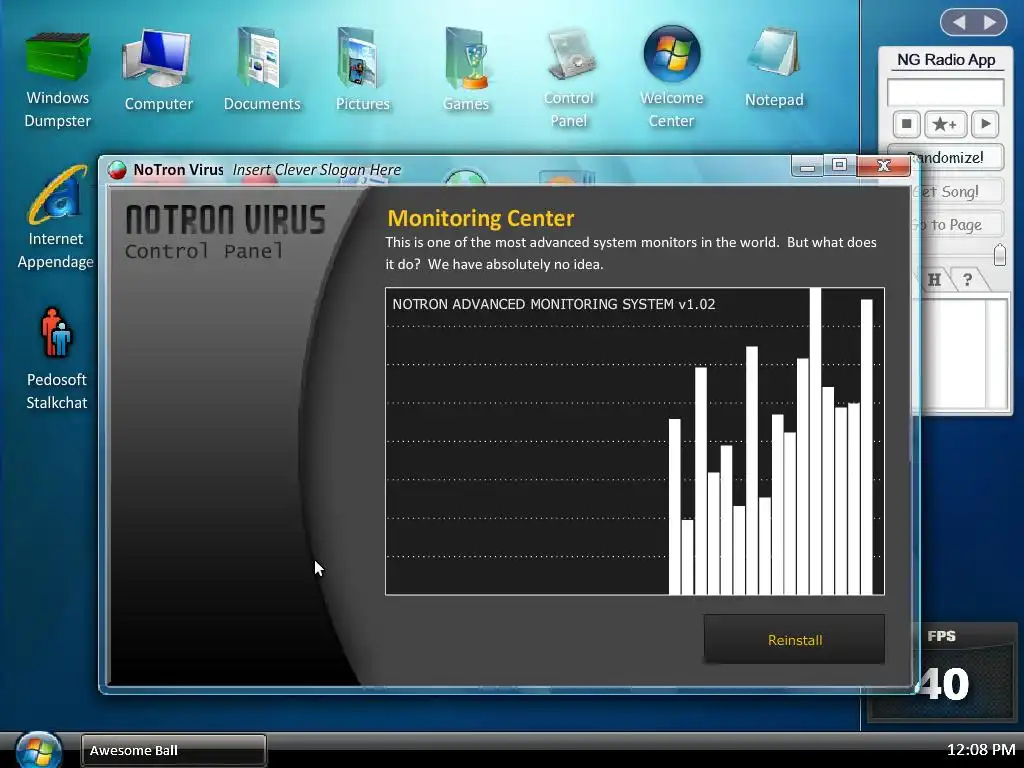Image resolution: width=1024 pixels, height=768 pixels.
Task: Click the NoTron Virus title bar icon
Action: [117, 170]
